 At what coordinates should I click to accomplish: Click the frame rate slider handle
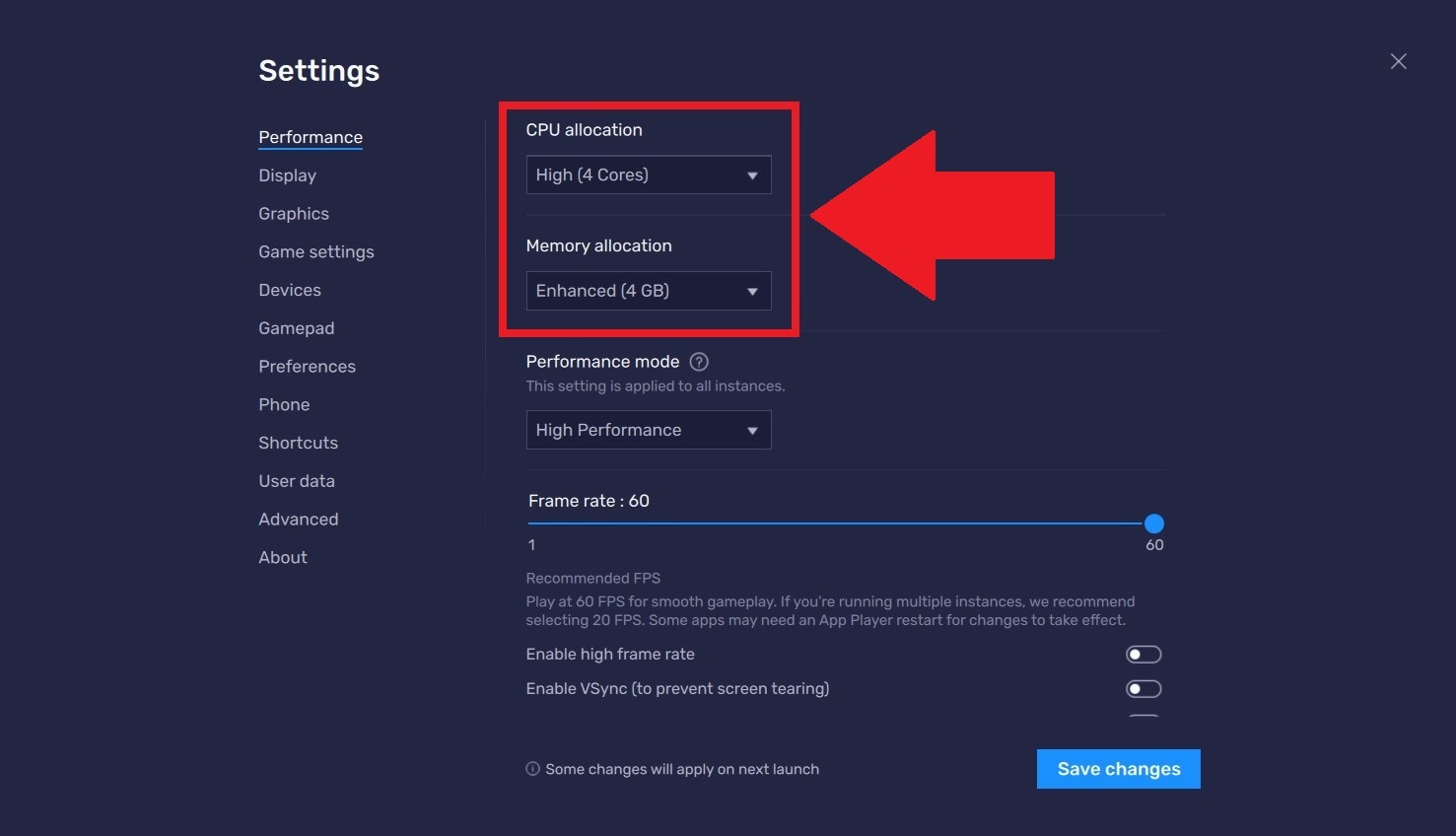(1154, 523)
